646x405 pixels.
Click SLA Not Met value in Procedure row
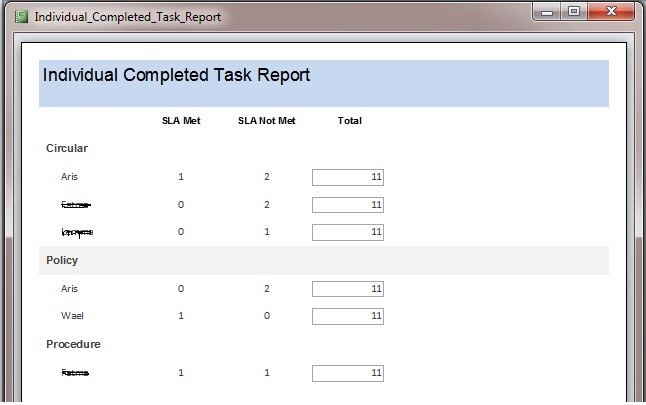click(267, 373)
